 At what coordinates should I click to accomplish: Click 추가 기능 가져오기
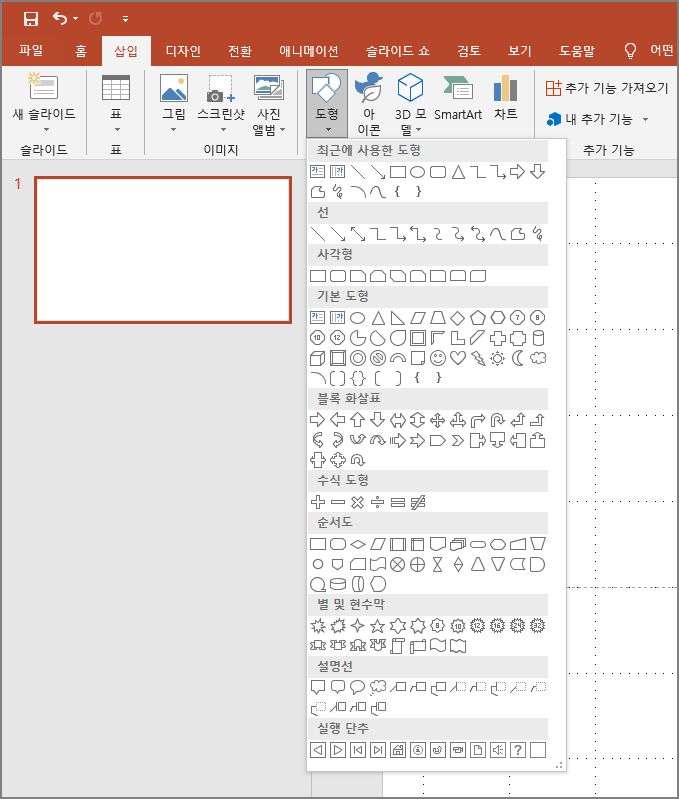(606, 88)
